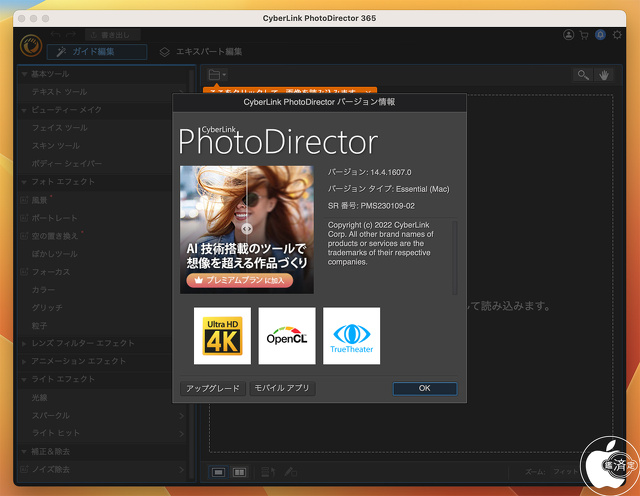Click the version number 14.4.1607.0 text
Screen dimensions: 640x496
tap(391, 172)
